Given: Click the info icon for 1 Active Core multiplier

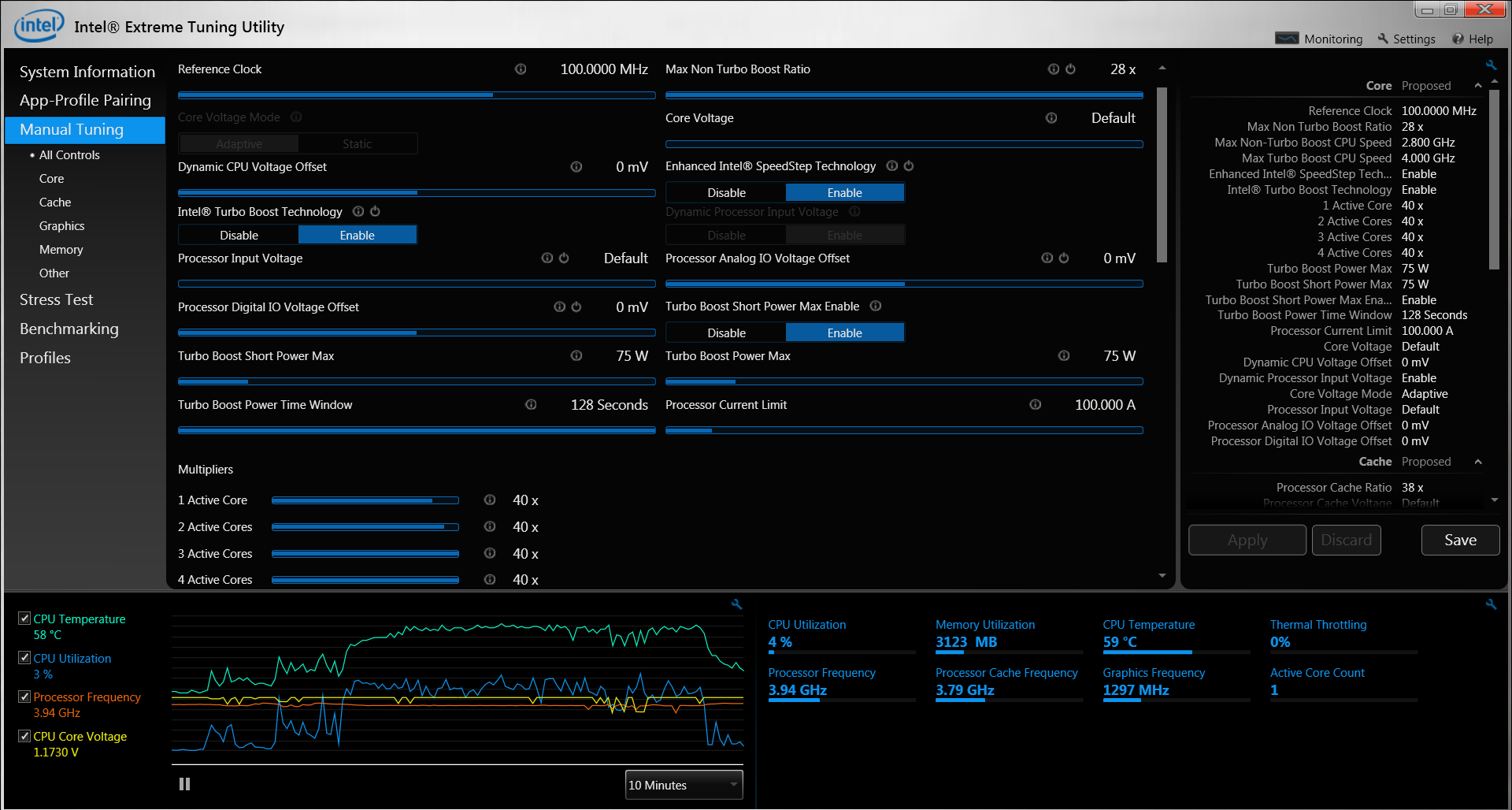Looking at the screenshot, I should 490,500.
